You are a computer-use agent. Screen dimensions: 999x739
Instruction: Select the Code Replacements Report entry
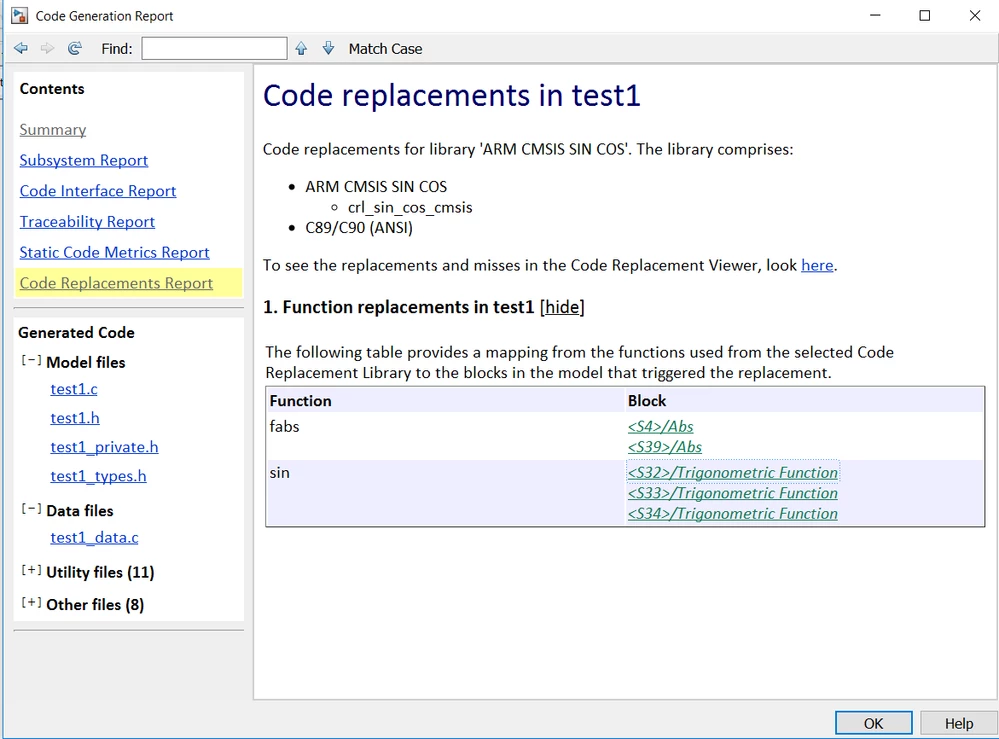(116, 283)
